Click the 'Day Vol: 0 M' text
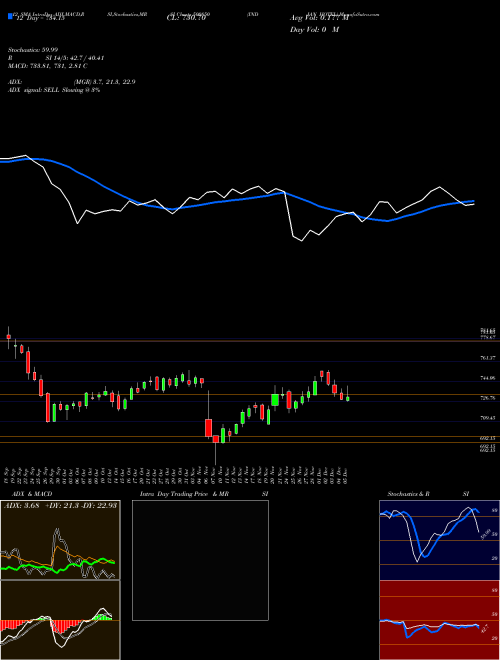This screenshot has width=500, height=660. [314, 30]
